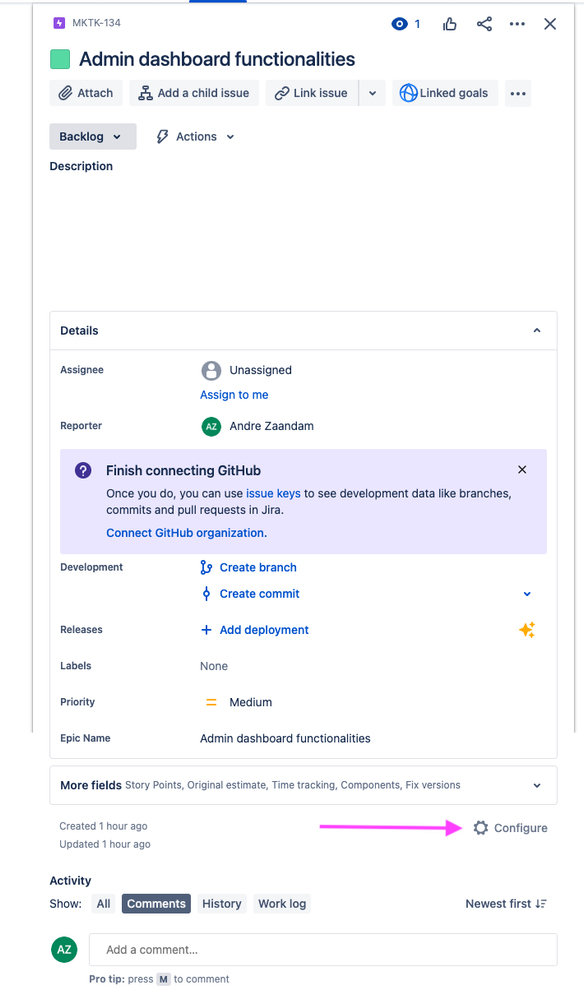
Task: Open the Configure gear icon
Action: pos(481,828)
